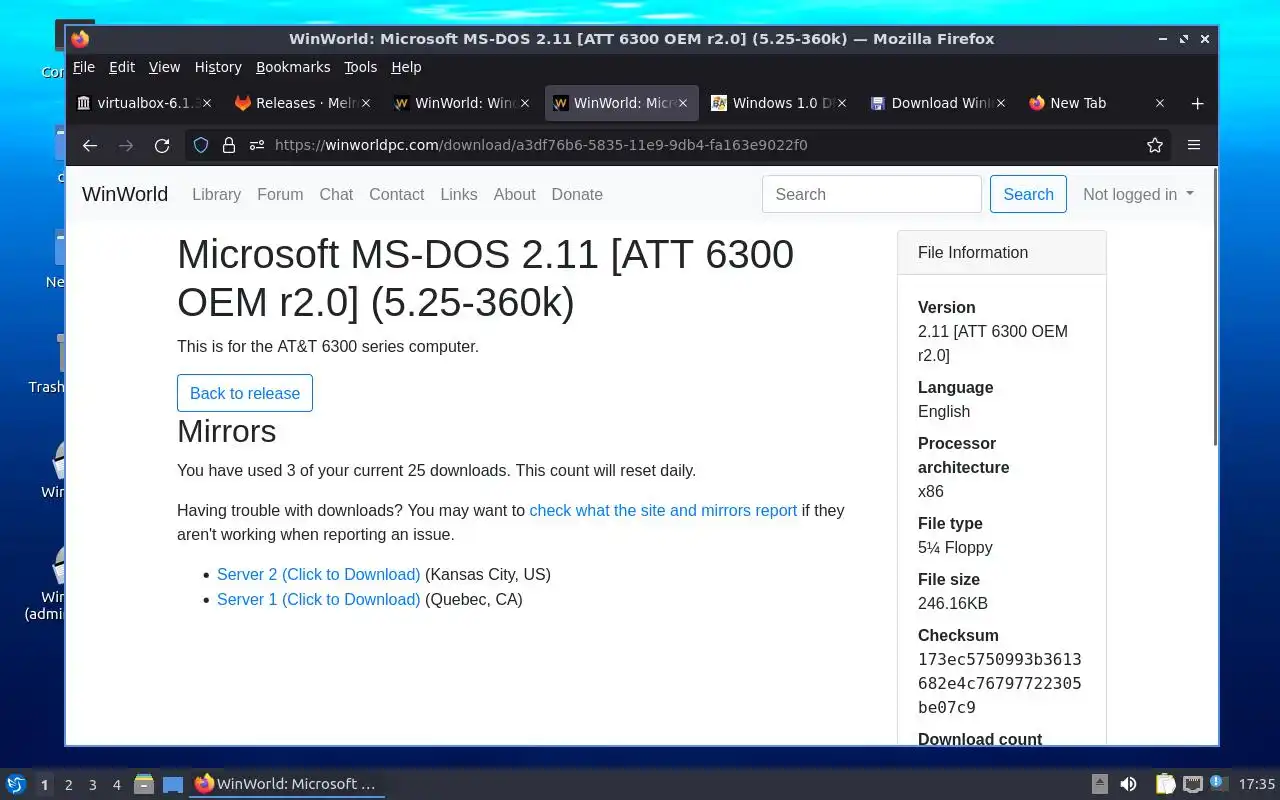Screen dimensions: 1280x800
Task: Open the Help menu
Action: (x=406, y=67)
